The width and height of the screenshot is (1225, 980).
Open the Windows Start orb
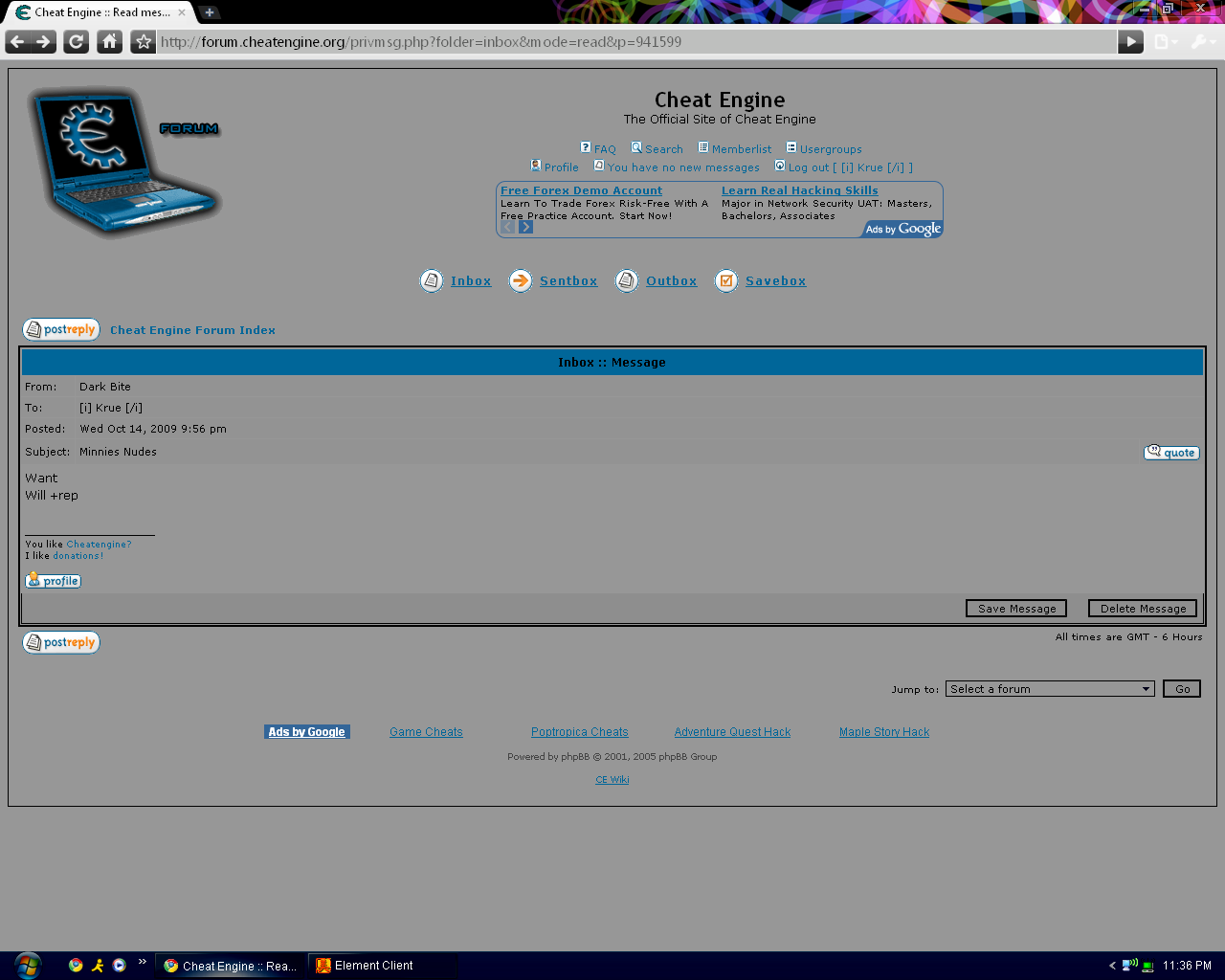[28, 965]
